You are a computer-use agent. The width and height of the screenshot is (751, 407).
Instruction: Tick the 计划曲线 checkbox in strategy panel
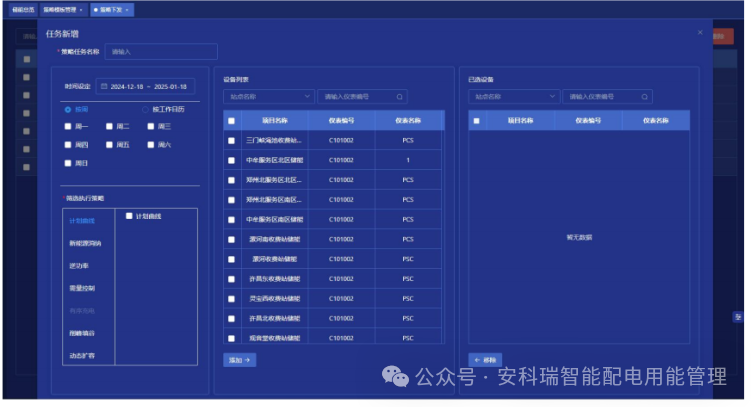coord(129,216)
